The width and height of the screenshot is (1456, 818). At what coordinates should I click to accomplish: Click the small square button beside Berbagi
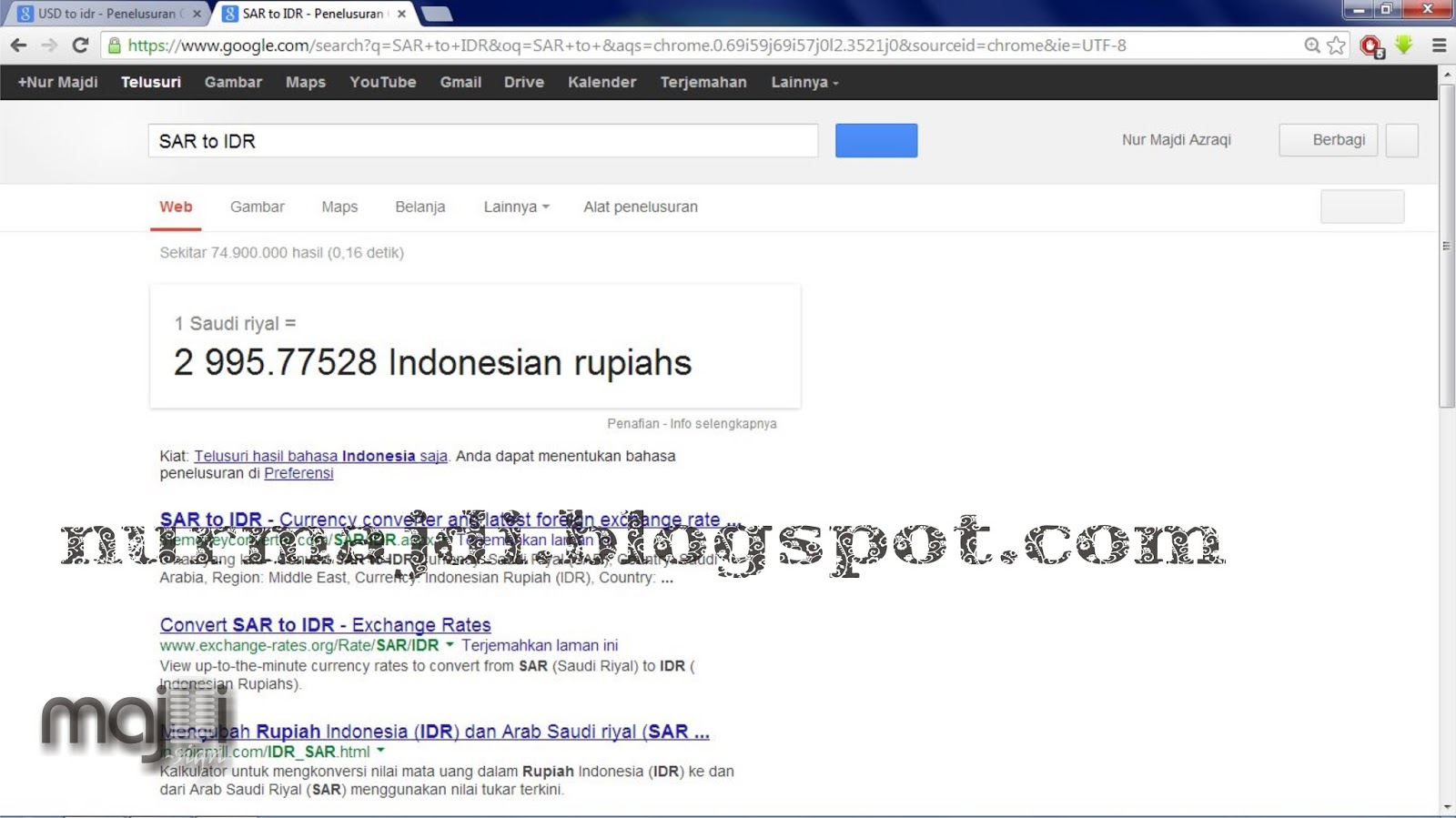[x=1401, y=140]
